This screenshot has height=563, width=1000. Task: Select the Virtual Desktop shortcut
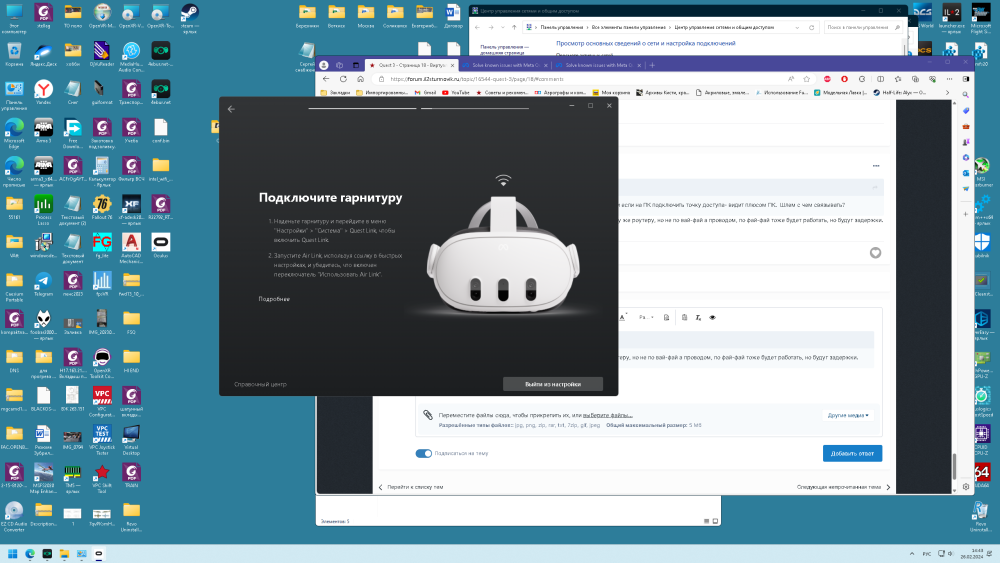coord(131,439)
